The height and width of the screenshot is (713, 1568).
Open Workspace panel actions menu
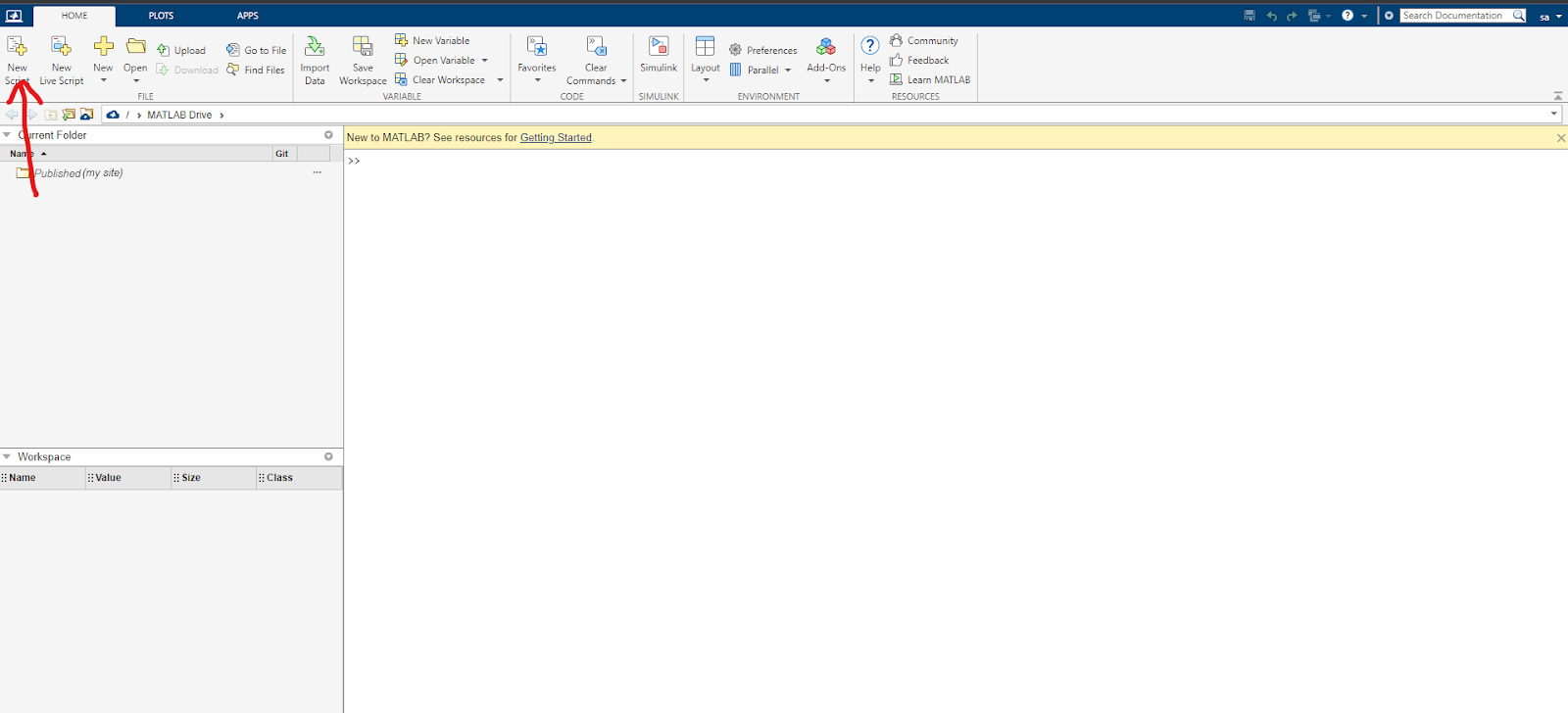[x=328, y=457]
